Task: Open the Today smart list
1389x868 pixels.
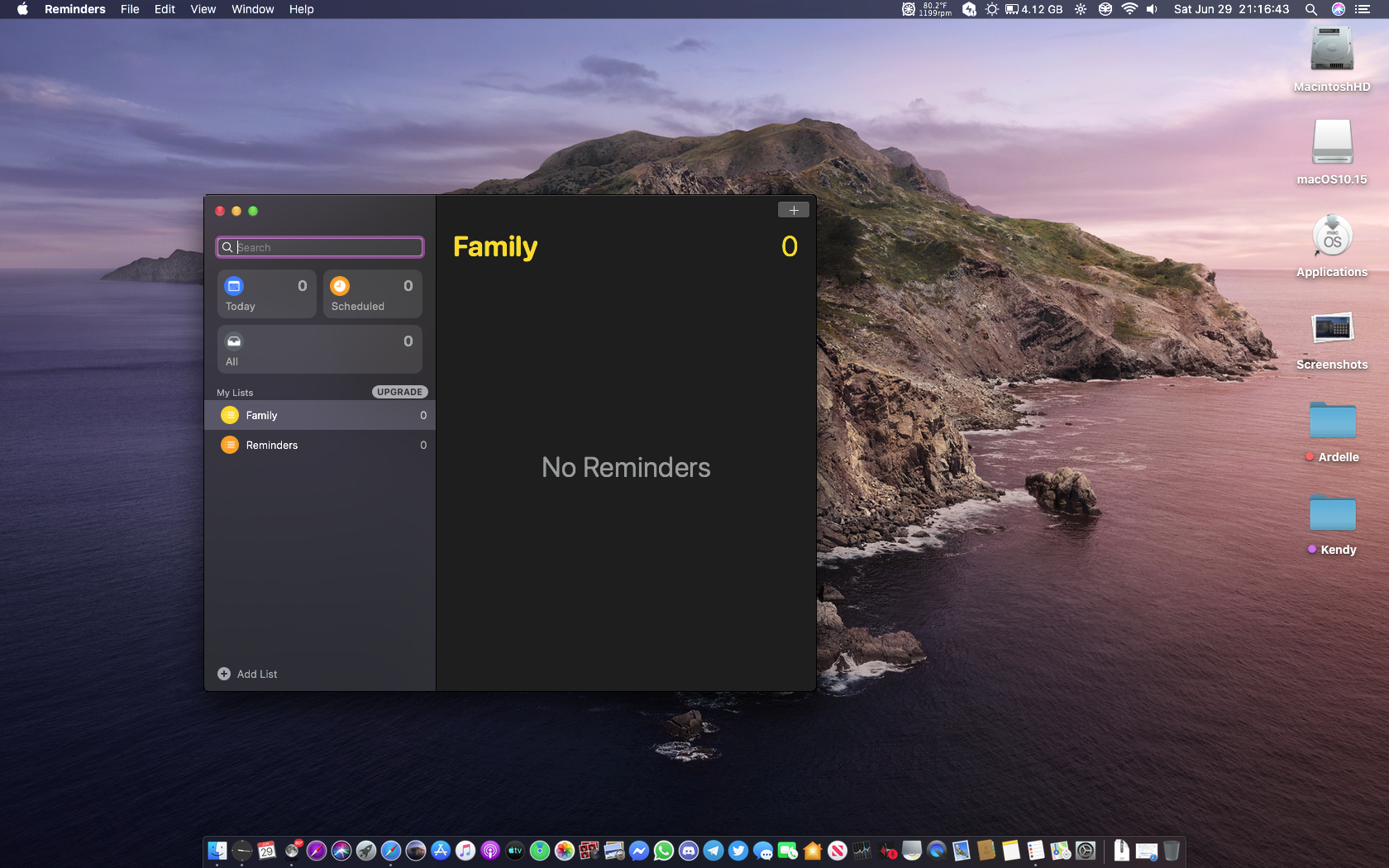Action: point(266,294)
